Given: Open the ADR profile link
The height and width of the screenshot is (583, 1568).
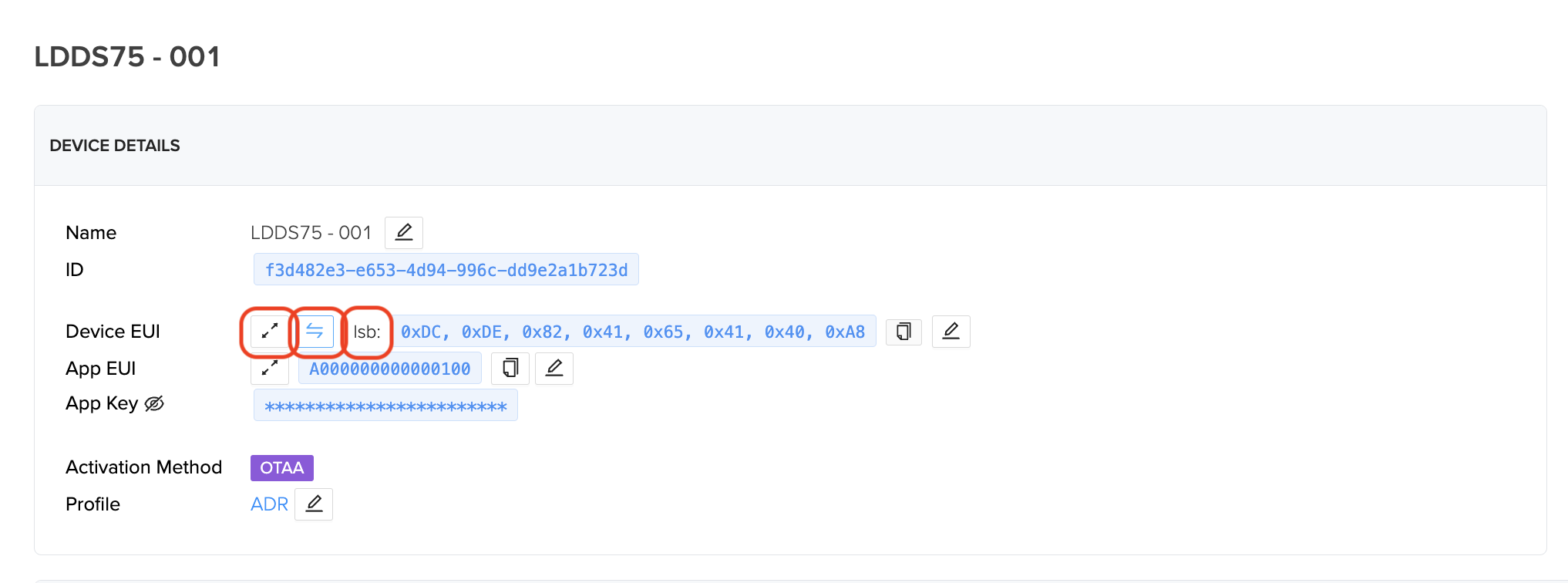Looking at the screenshot, I should (x=269, y=504).
